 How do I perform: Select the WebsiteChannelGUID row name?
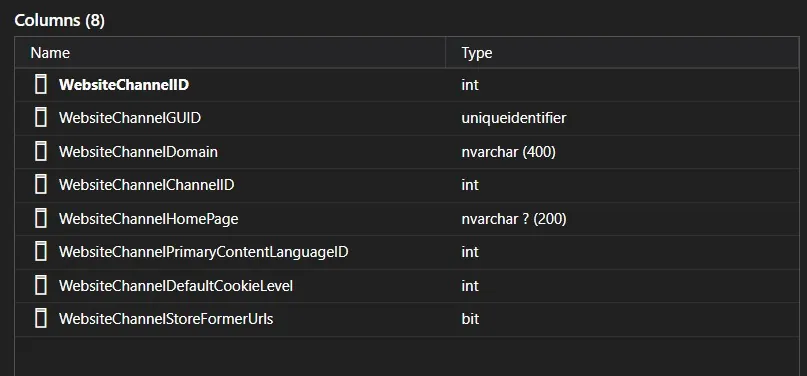pyautogui.click(x=130, y=118)
